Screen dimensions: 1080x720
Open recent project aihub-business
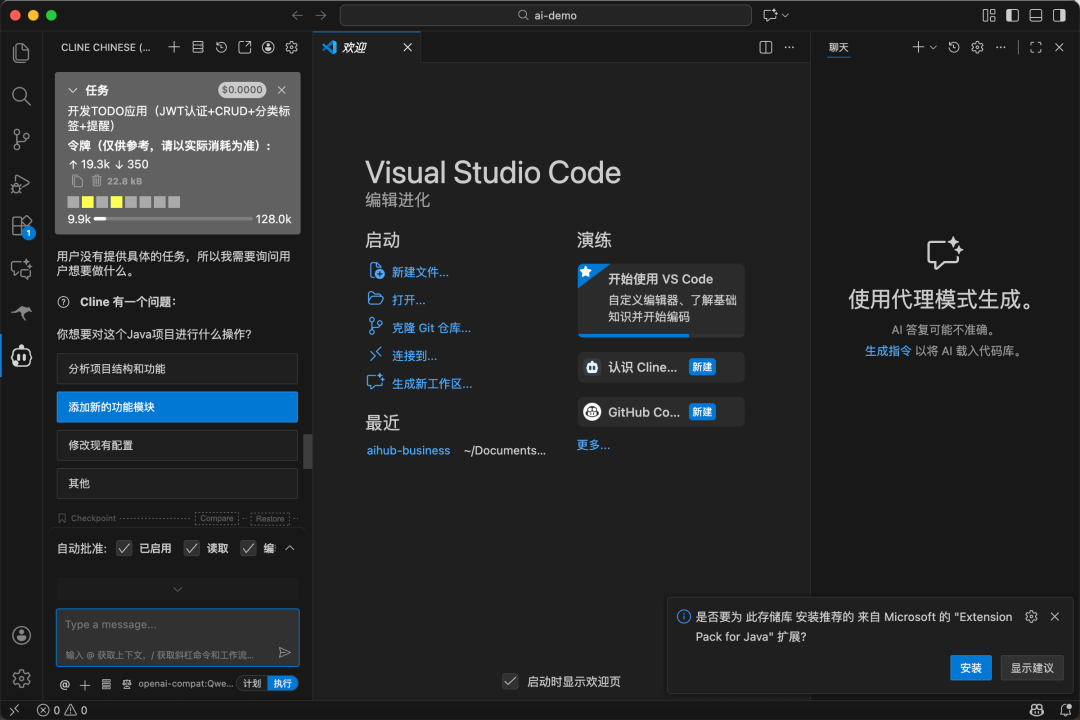coord(408,451)
